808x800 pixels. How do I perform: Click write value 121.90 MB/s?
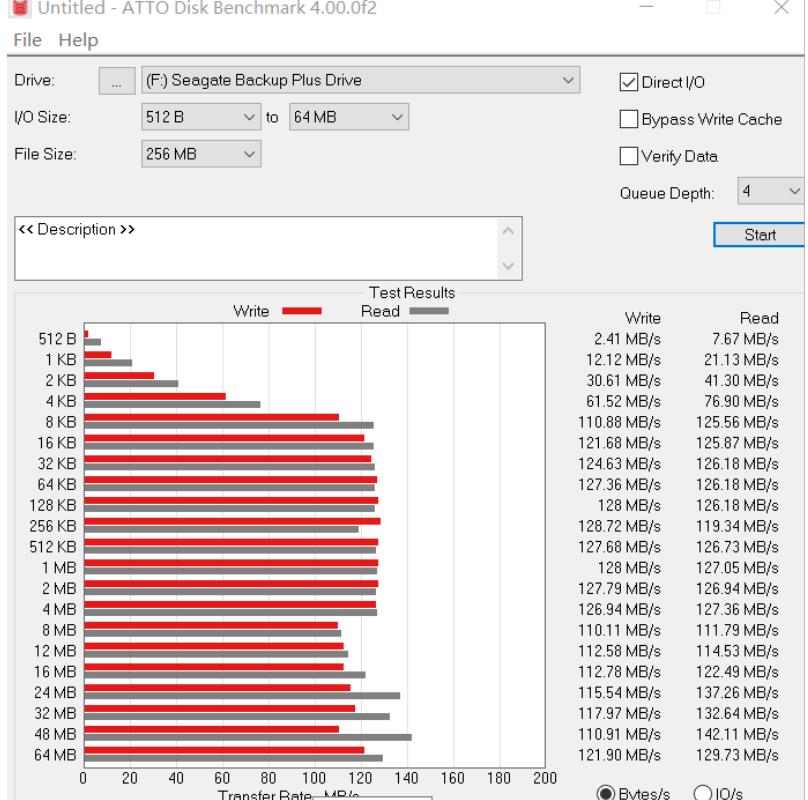pyautogui.click(x=619, y=755)
